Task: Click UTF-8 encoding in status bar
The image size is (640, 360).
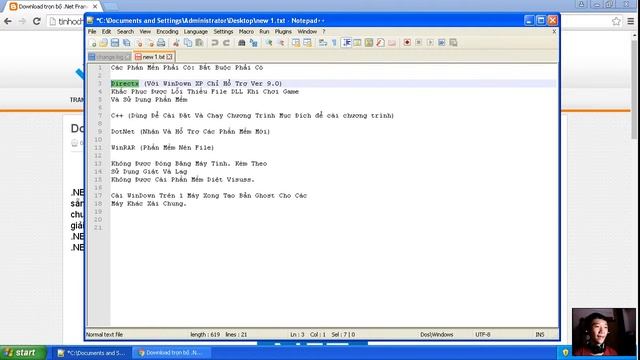Action: click(482, 334)
